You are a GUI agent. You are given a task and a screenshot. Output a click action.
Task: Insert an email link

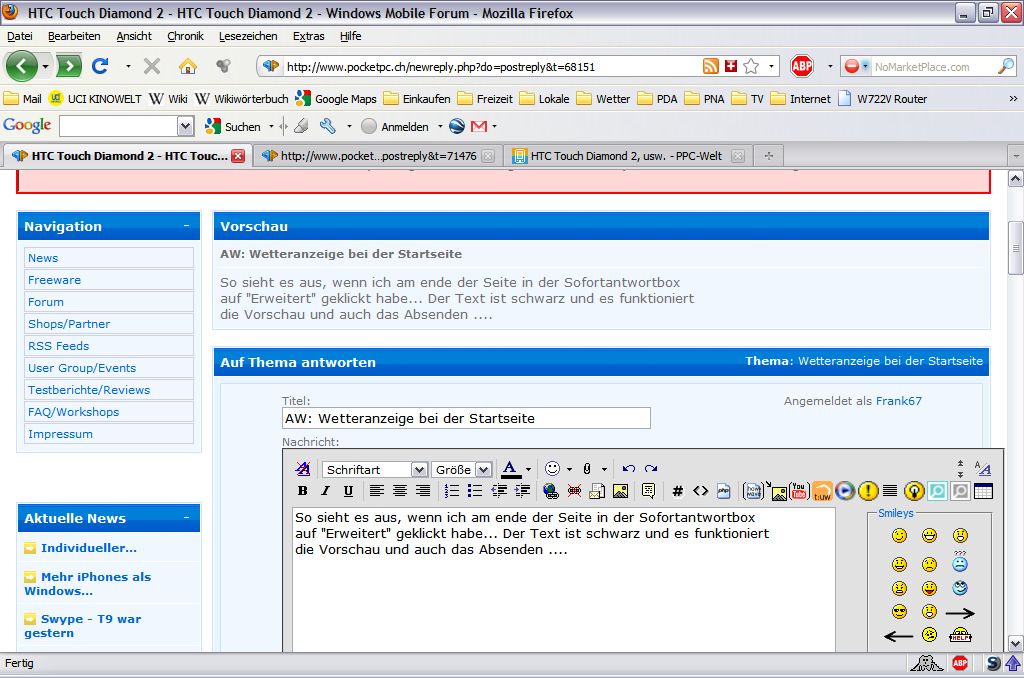click(597, 491)
